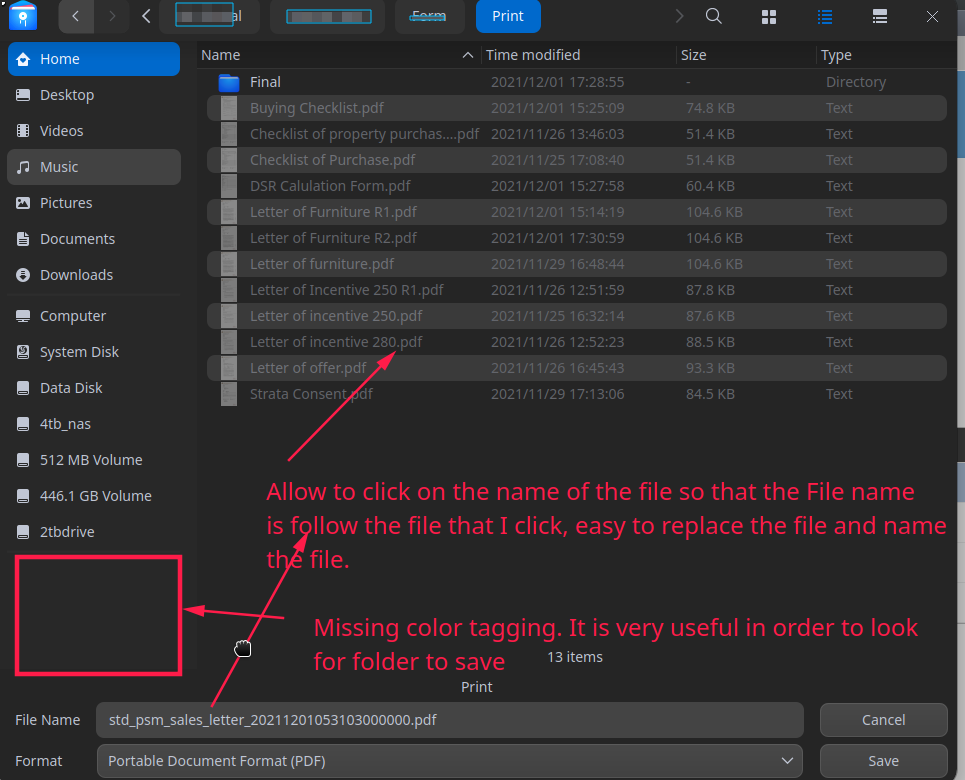
Task: Switch to list view mode
Action: pyautogui.click(x=825, y=16)
